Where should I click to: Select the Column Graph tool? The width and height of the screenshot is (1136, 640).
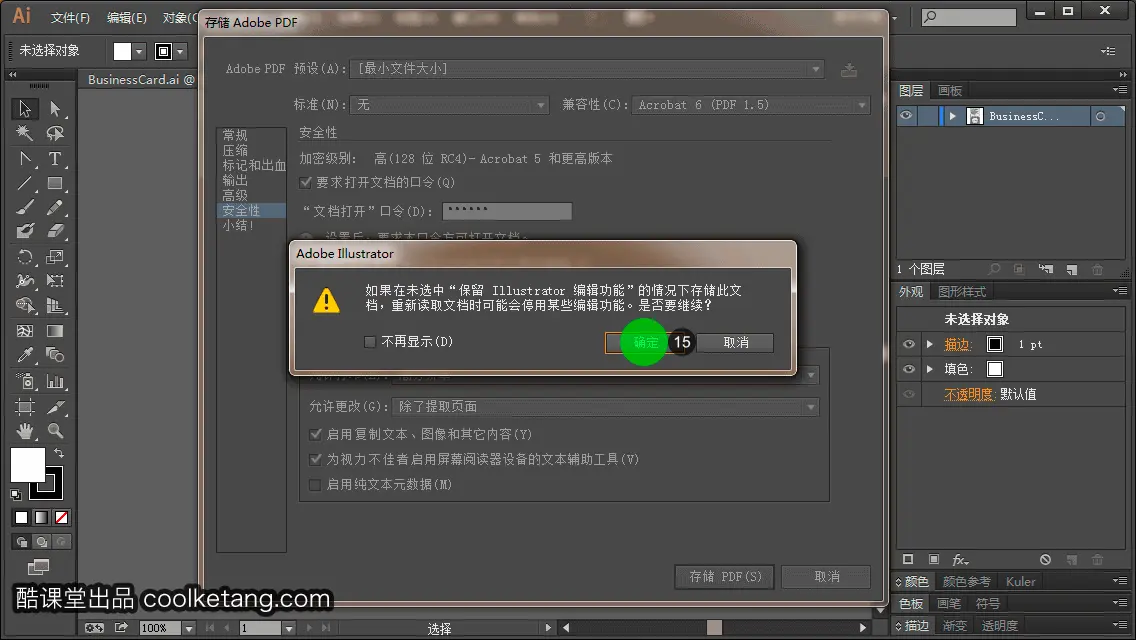[x=55, y=381]
